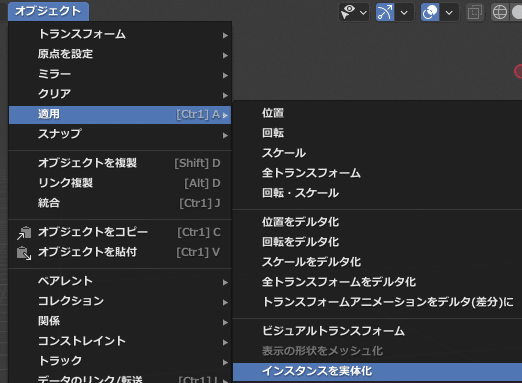Open the トラック submenu
Screen dimensions: 522x383
pyautogui.click(x=120, y=361)
